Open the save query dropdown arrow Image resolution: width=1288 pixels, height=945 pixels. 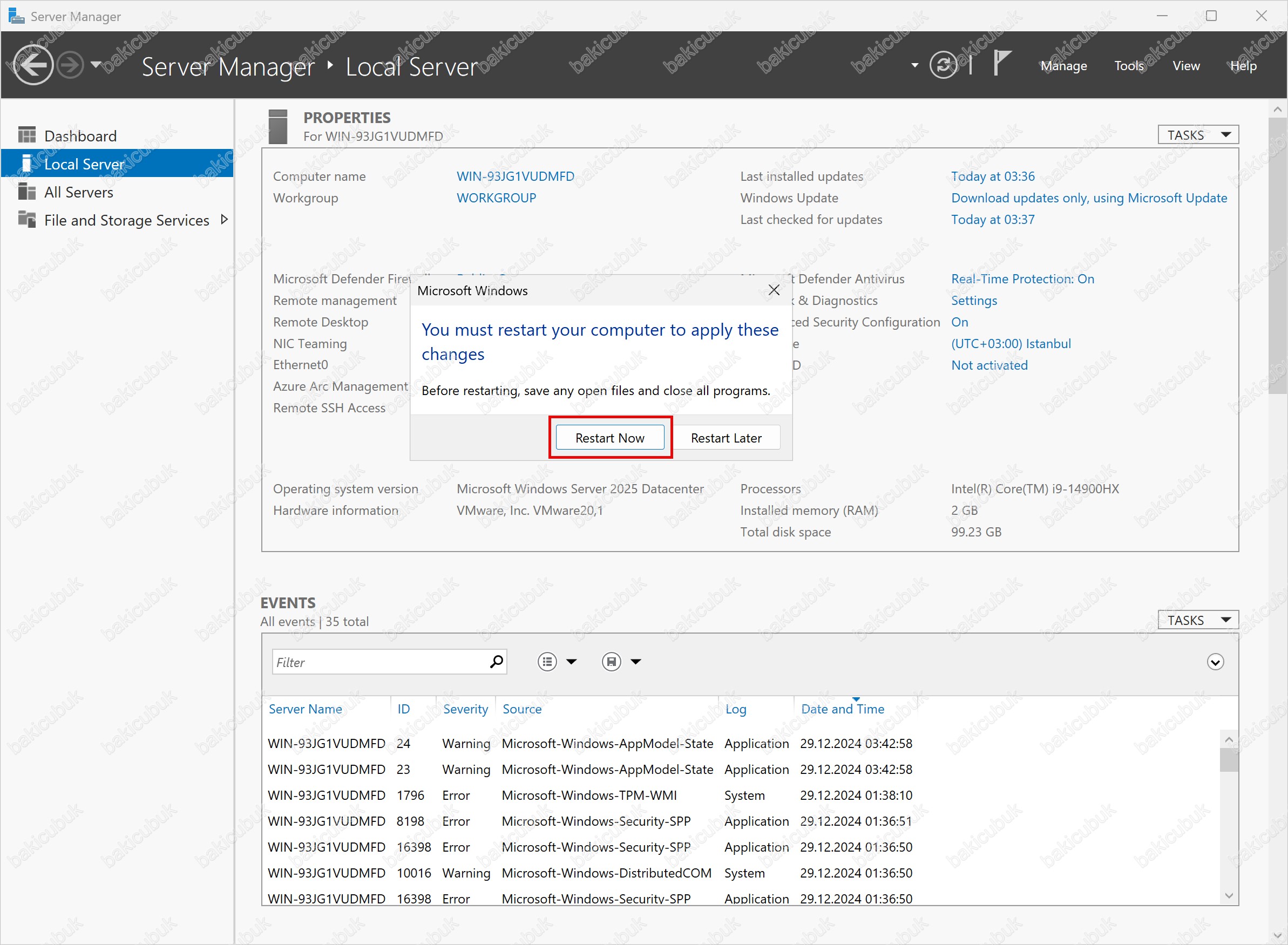coord(636,662)
